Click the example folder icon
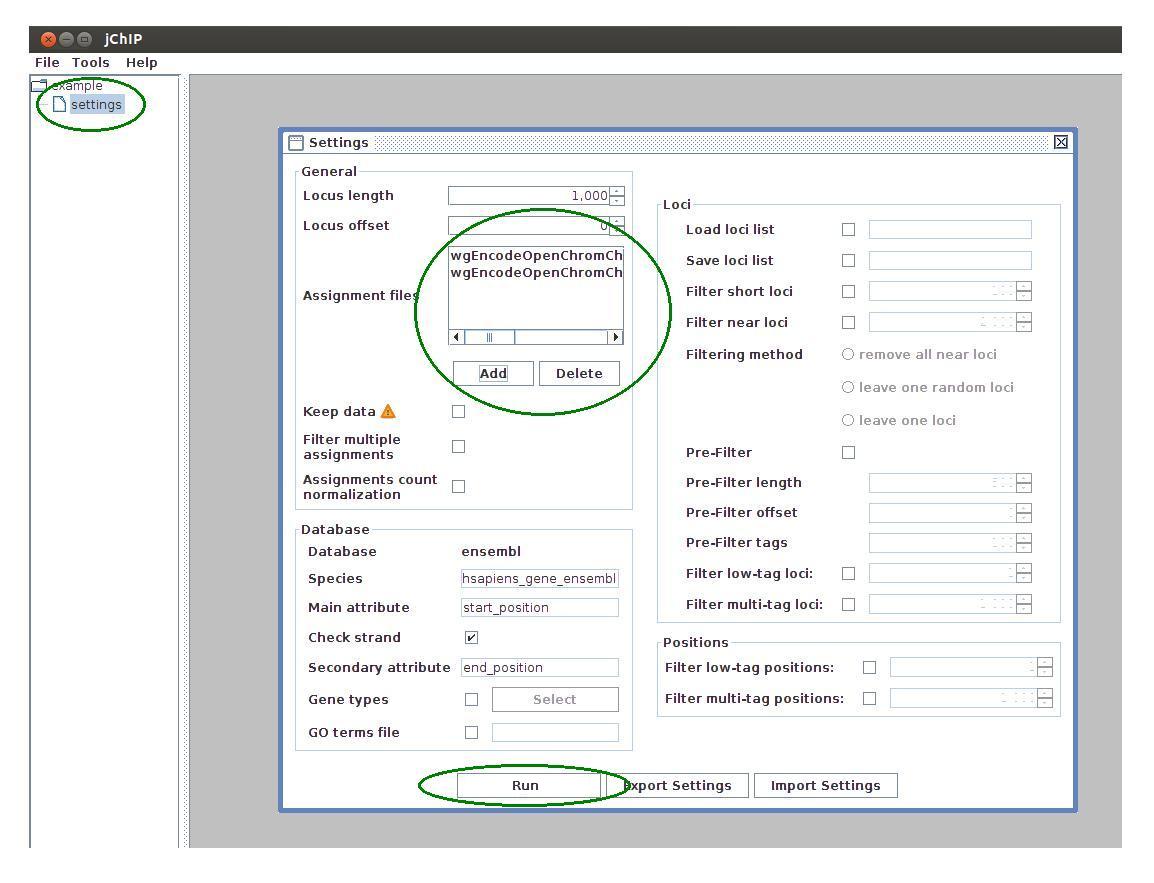This screenshot has height=883, width=1154. coord(39,86)
